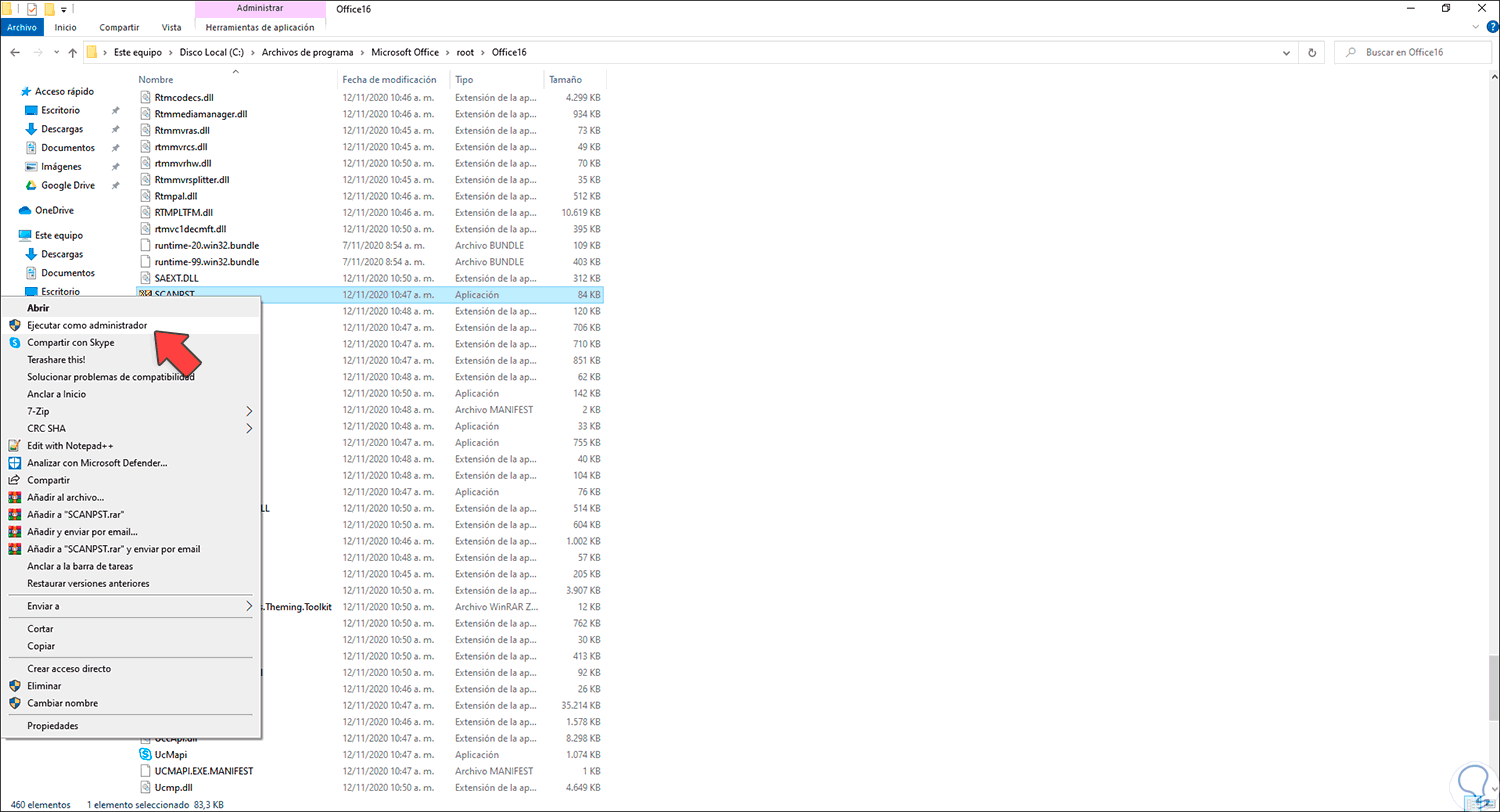The height and width of the screenshot is (812, 1500).
Task: Choose Crear acceso directo
Action: pyautogui.click(x=69, y=668)
